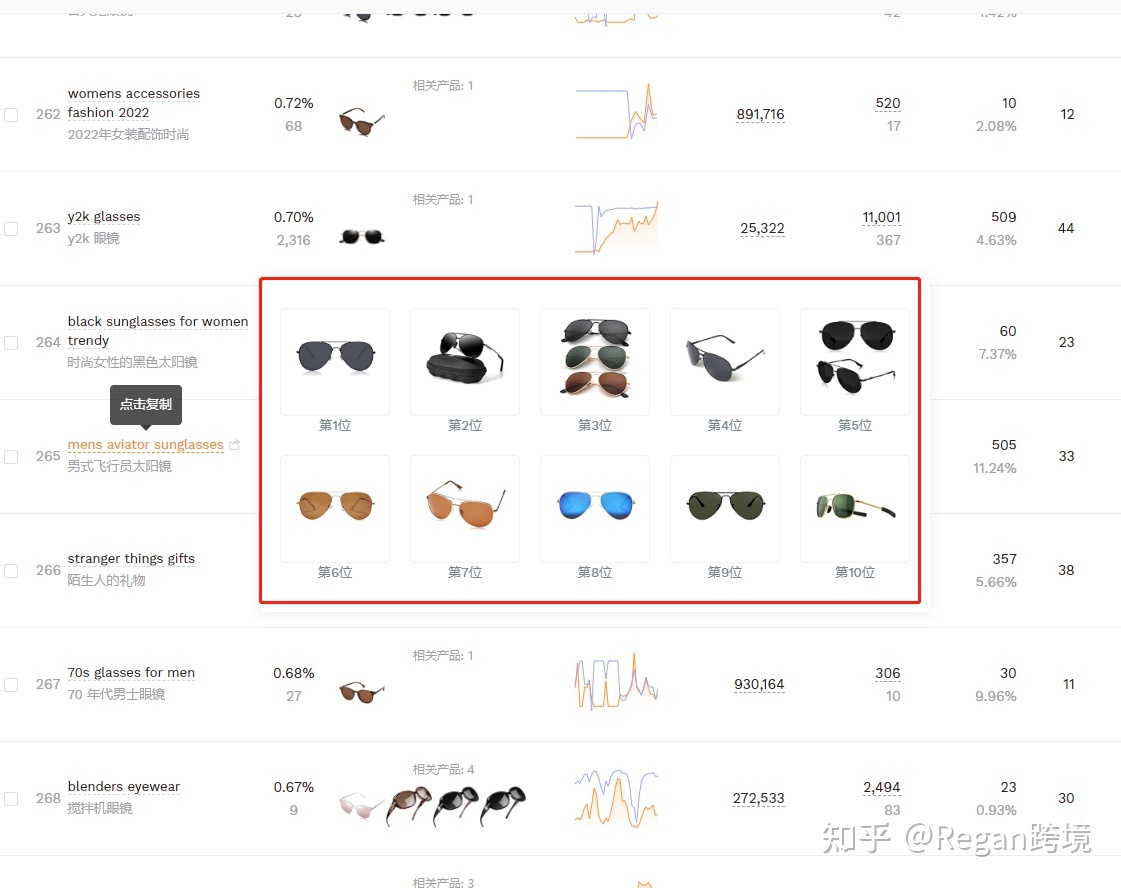This screenshot has height=888, width=1121.
Task: Open external link icon beside mens aviator sunglasses
Action: click(234, 445)
